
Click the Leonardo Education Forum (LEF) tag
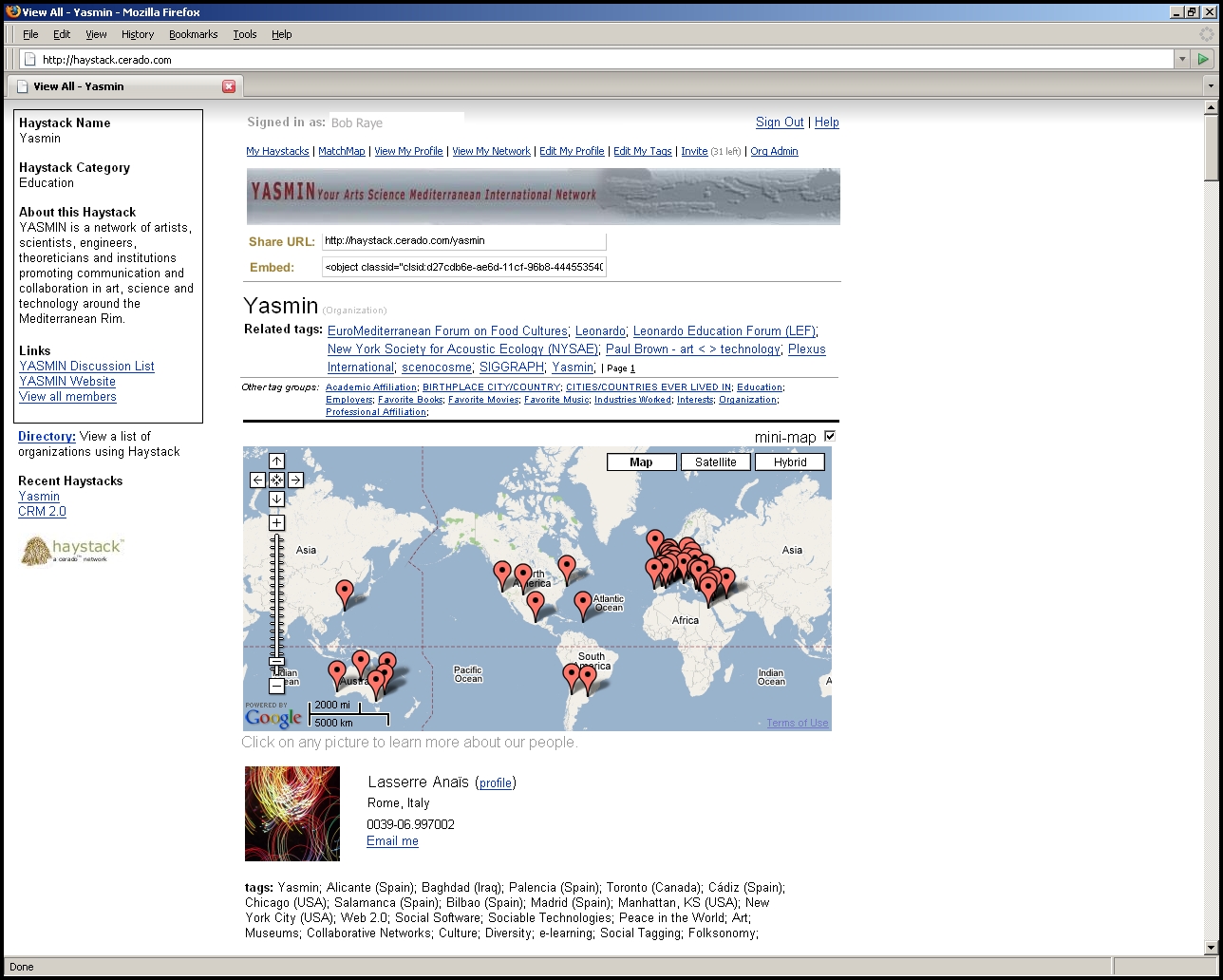click(724, 331)
